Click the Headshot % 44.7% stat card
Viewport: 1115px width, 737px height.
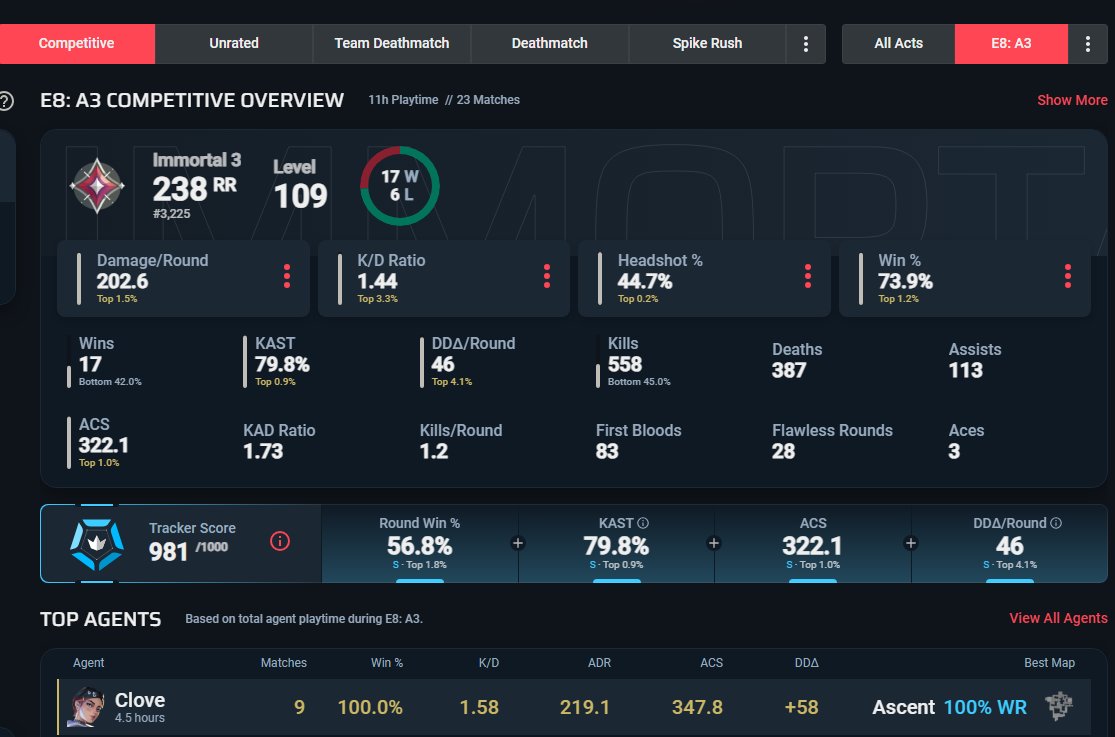coord(704,278)
